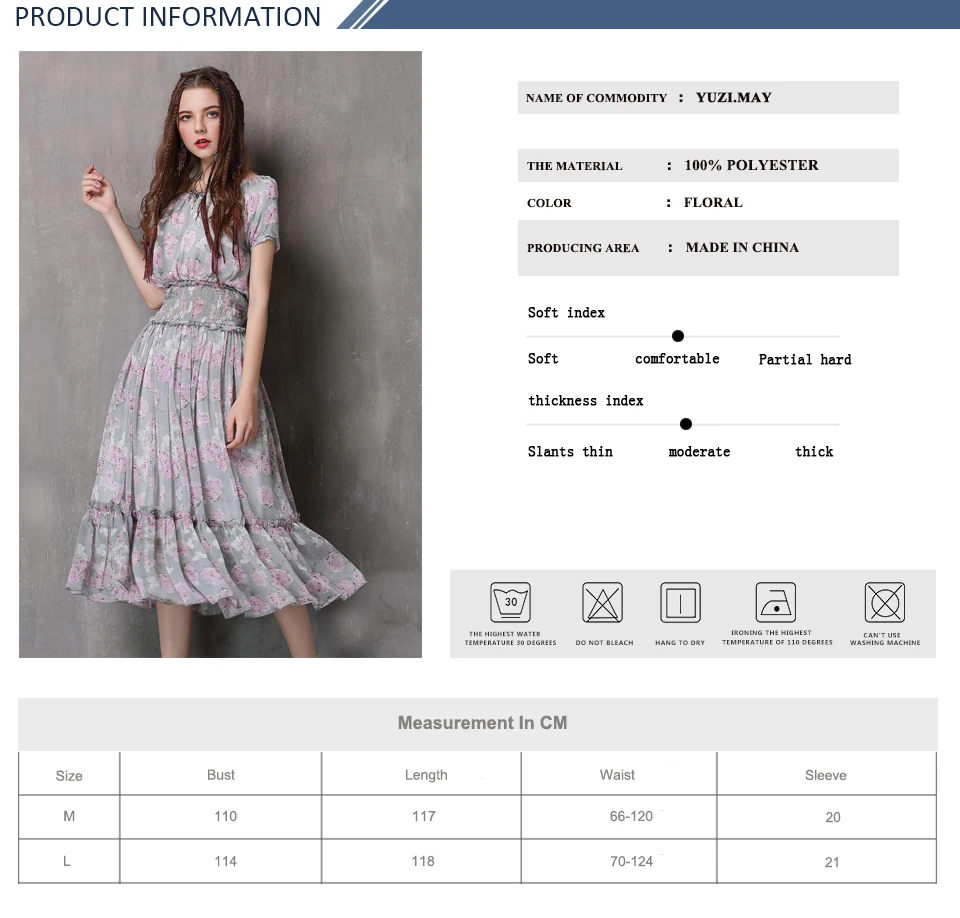Click the ironing 110 degrees icon
Image resolution: width=960 pixels, height=918 pixels.
(776, 603)
